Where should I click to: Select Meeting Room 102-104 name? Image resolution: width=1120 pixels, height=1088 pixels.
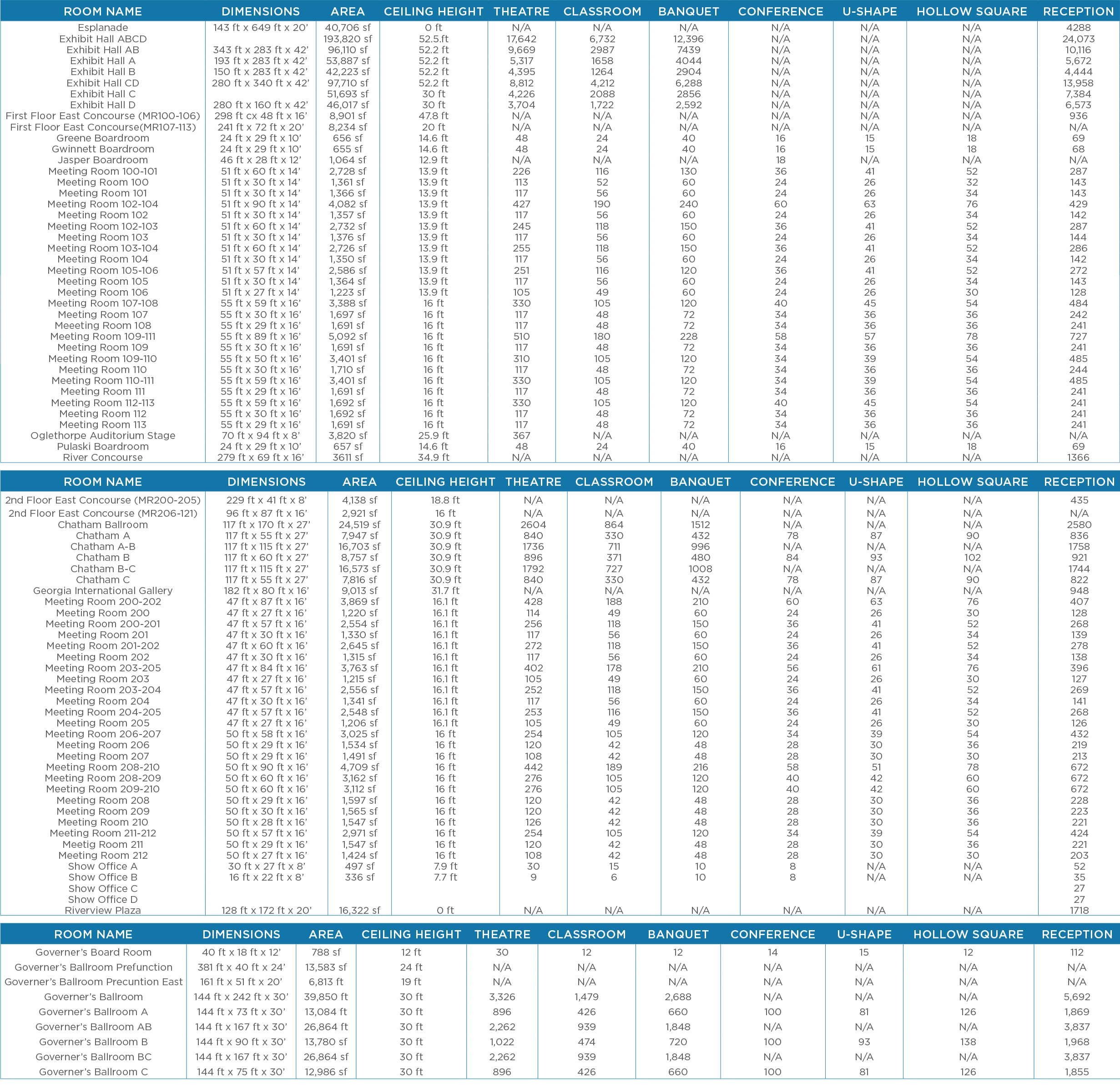click(x=103, y=204)
